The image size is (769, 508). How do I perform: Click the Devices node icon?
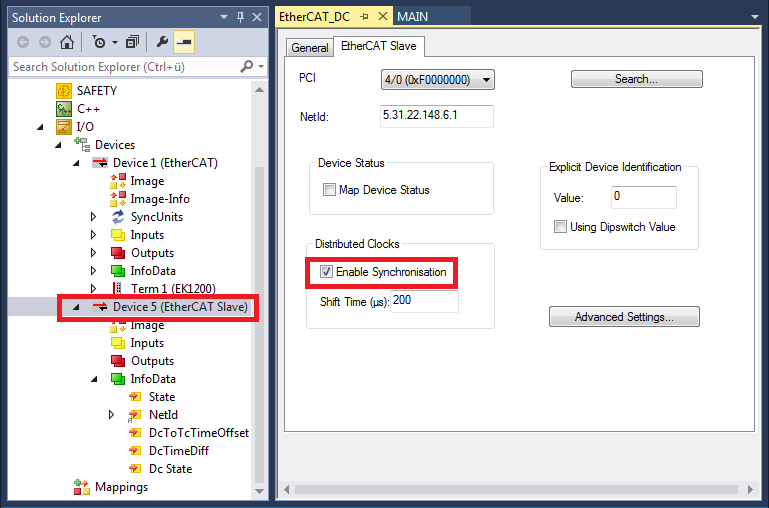pyautogui.click(x=82, y=145)
